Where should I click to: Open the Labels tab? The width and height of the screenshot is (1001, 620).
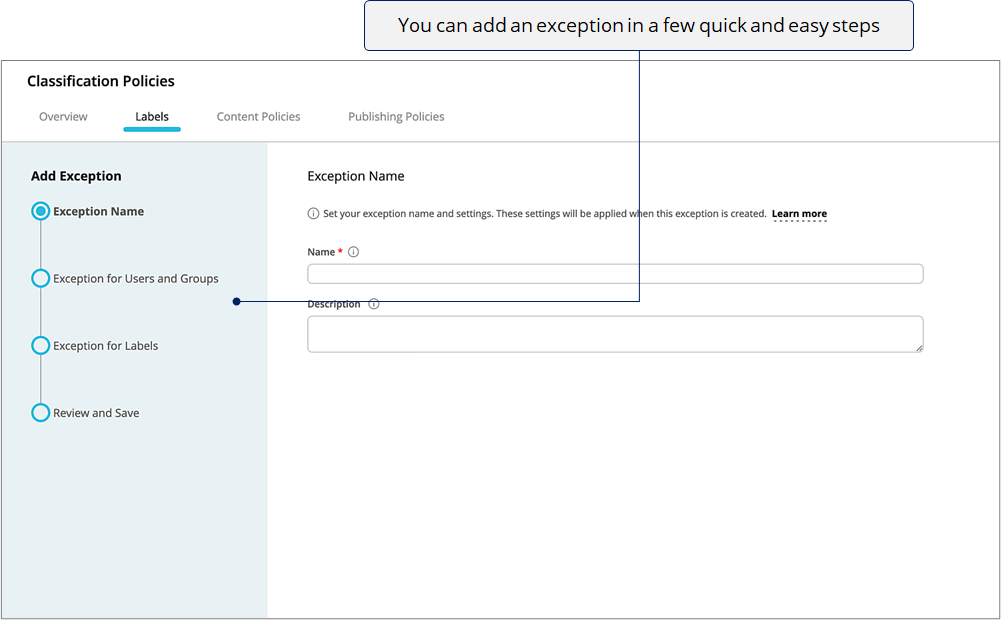tap(152, 116)
